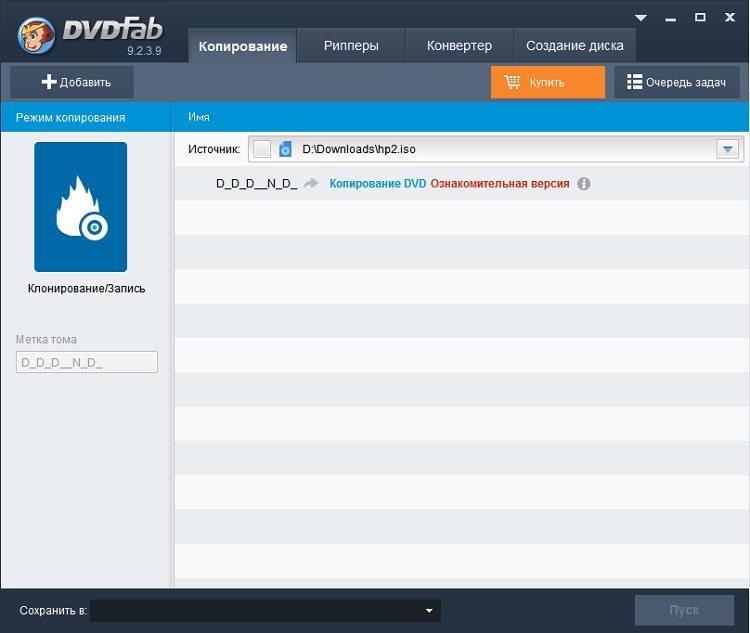Click the DVDFab monkey logo icon
This screenshot has width=750, height=633.
pos(36,35)
